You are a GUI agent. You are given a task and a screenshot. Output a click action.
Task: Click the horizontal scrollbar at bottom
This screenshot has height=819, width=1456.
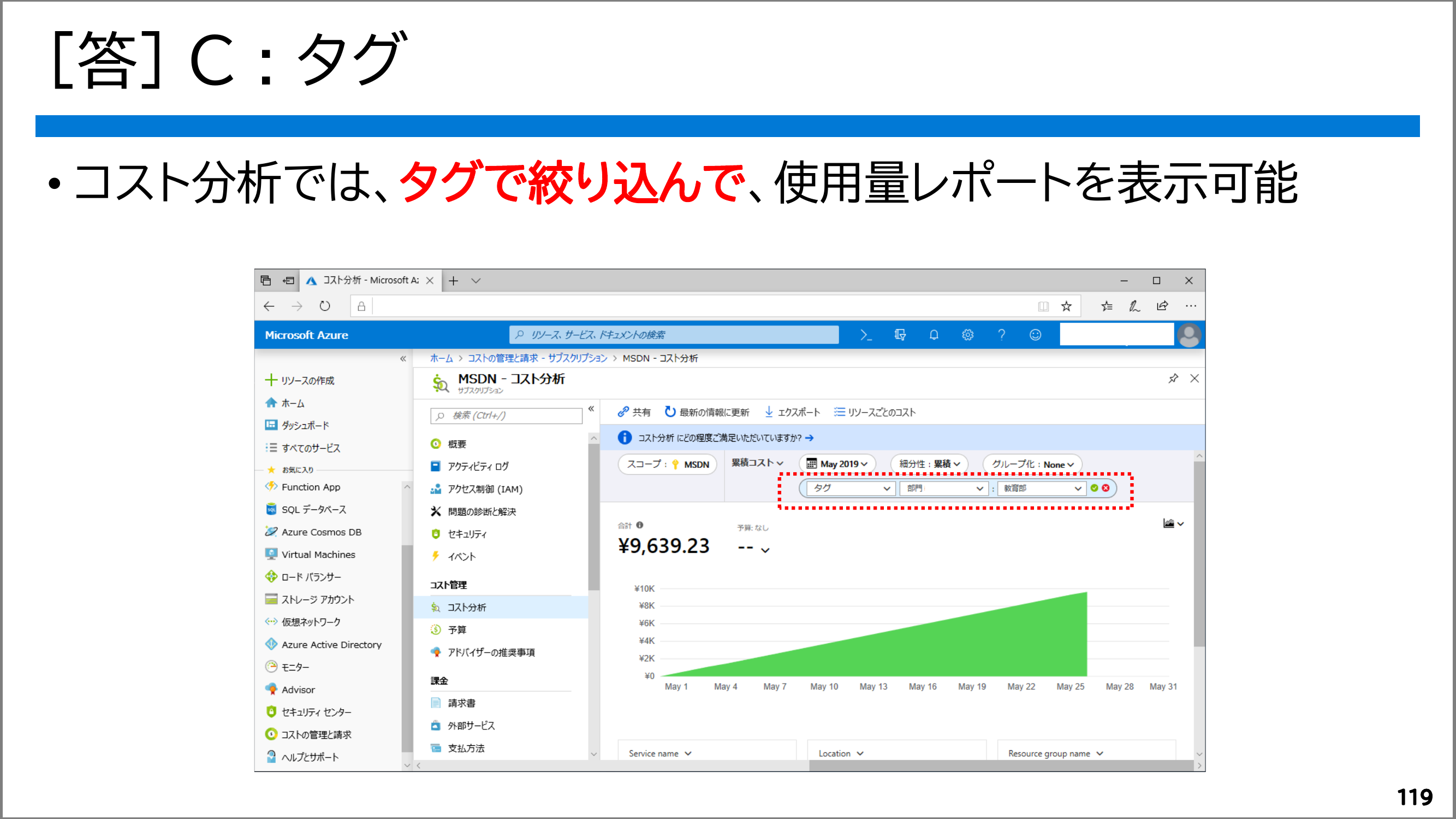[x=1001, y=766]
